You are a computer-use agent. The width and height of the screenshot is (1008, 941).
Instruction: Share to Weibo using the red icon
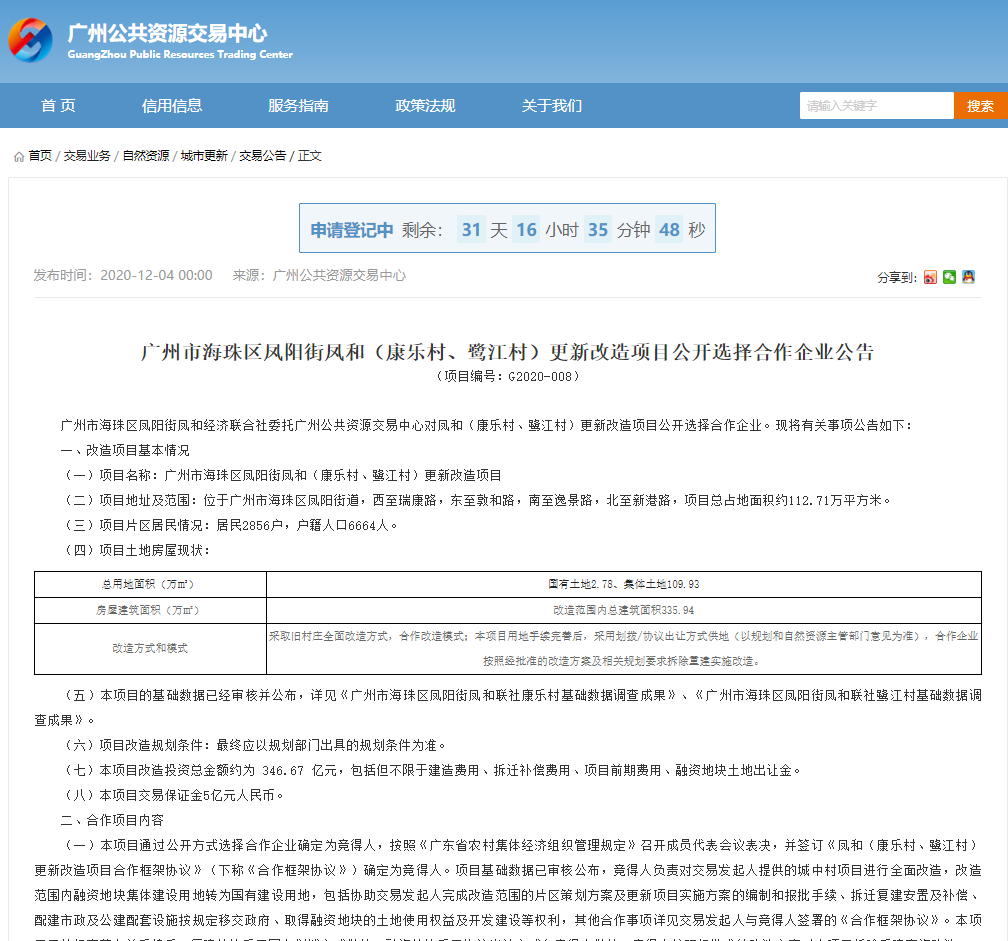tap(930, 277)
